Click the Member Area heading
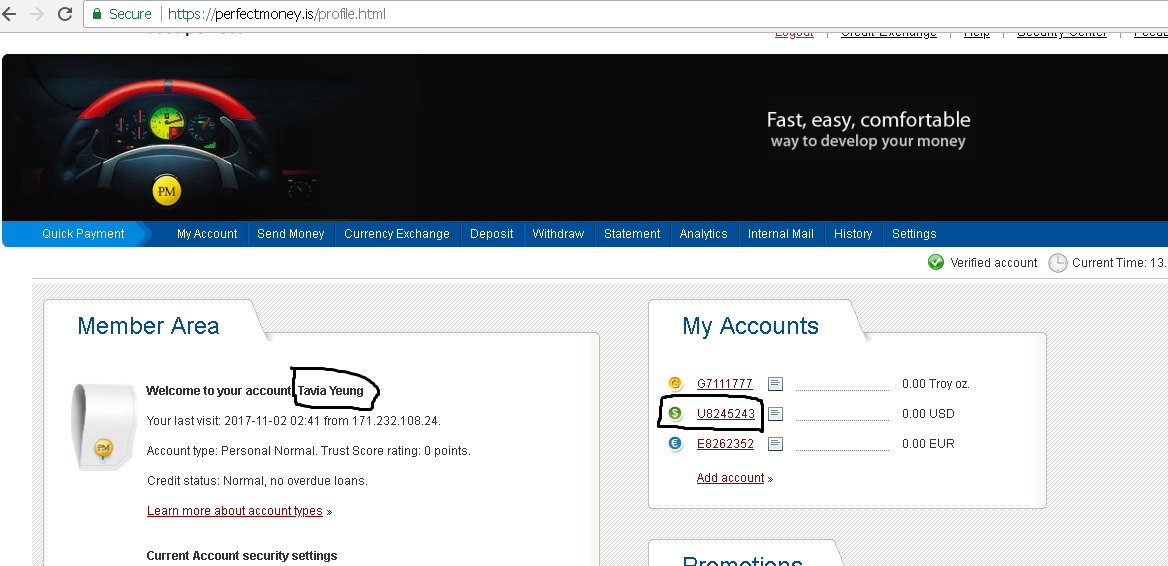Screen dimensions: 1168x566 (x=148, y=326)
